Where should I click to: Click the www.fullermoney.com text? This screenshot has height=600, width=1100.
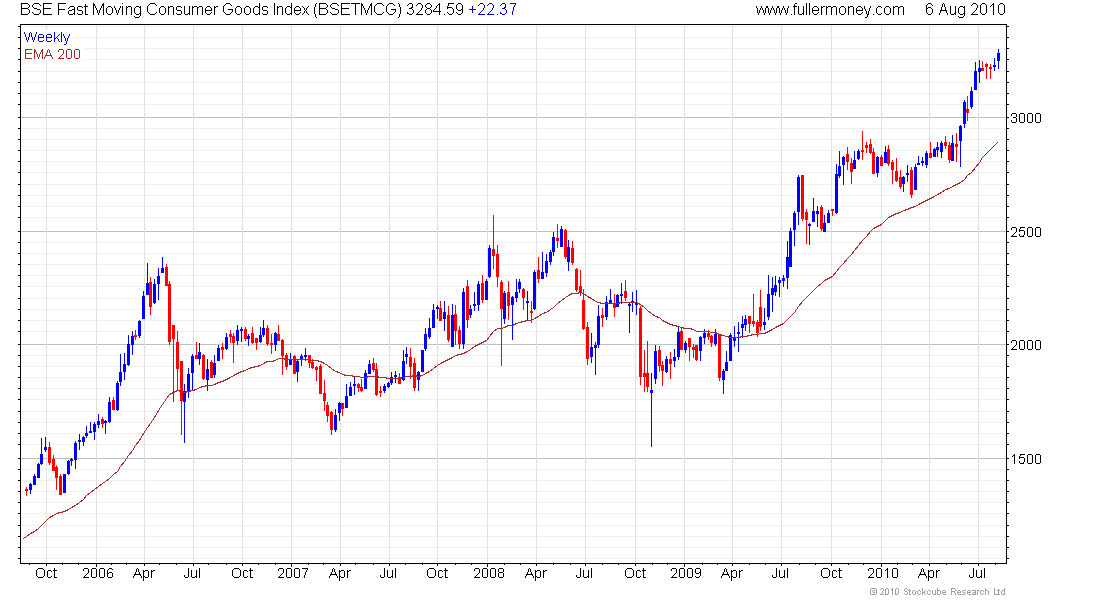click(x=830, y=10)
